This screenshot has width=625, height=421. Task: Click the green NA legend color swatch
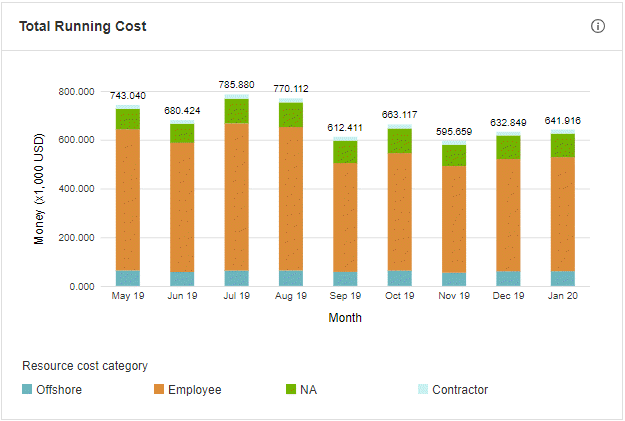(x=291, y=389)
